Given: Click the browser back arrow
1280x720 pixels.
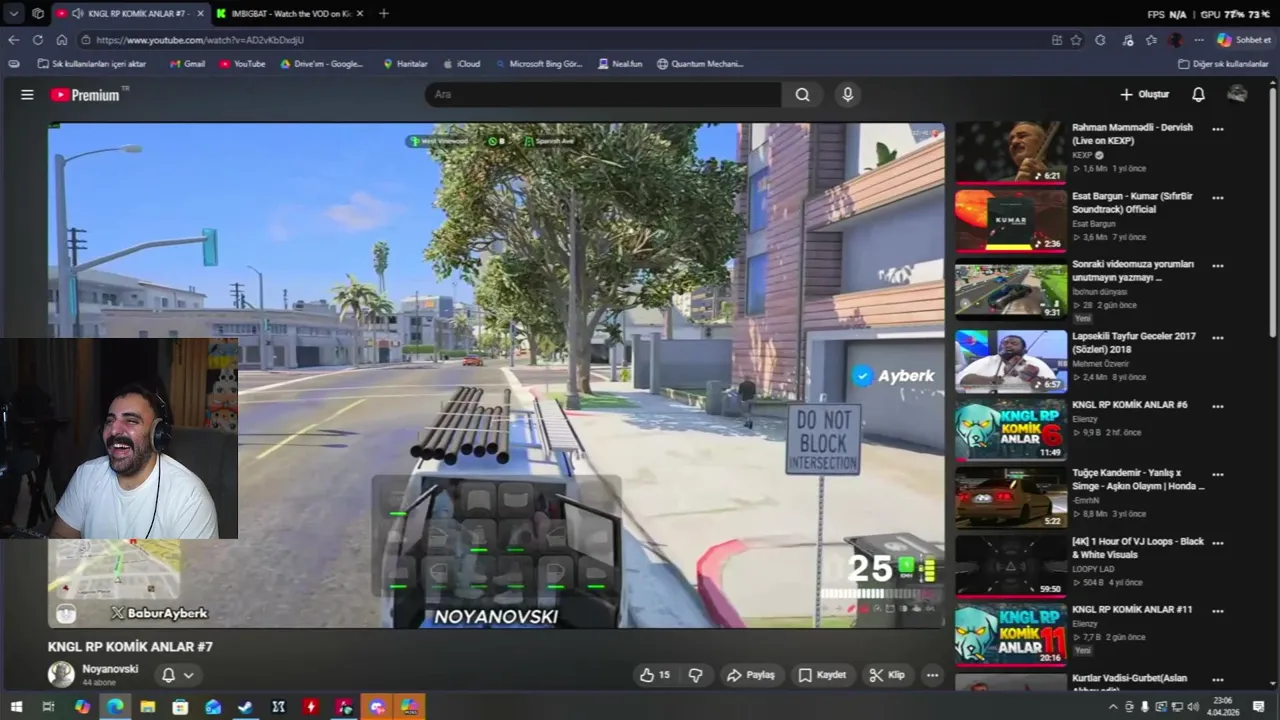Looking at the screenshot, I should pos(13,40).
